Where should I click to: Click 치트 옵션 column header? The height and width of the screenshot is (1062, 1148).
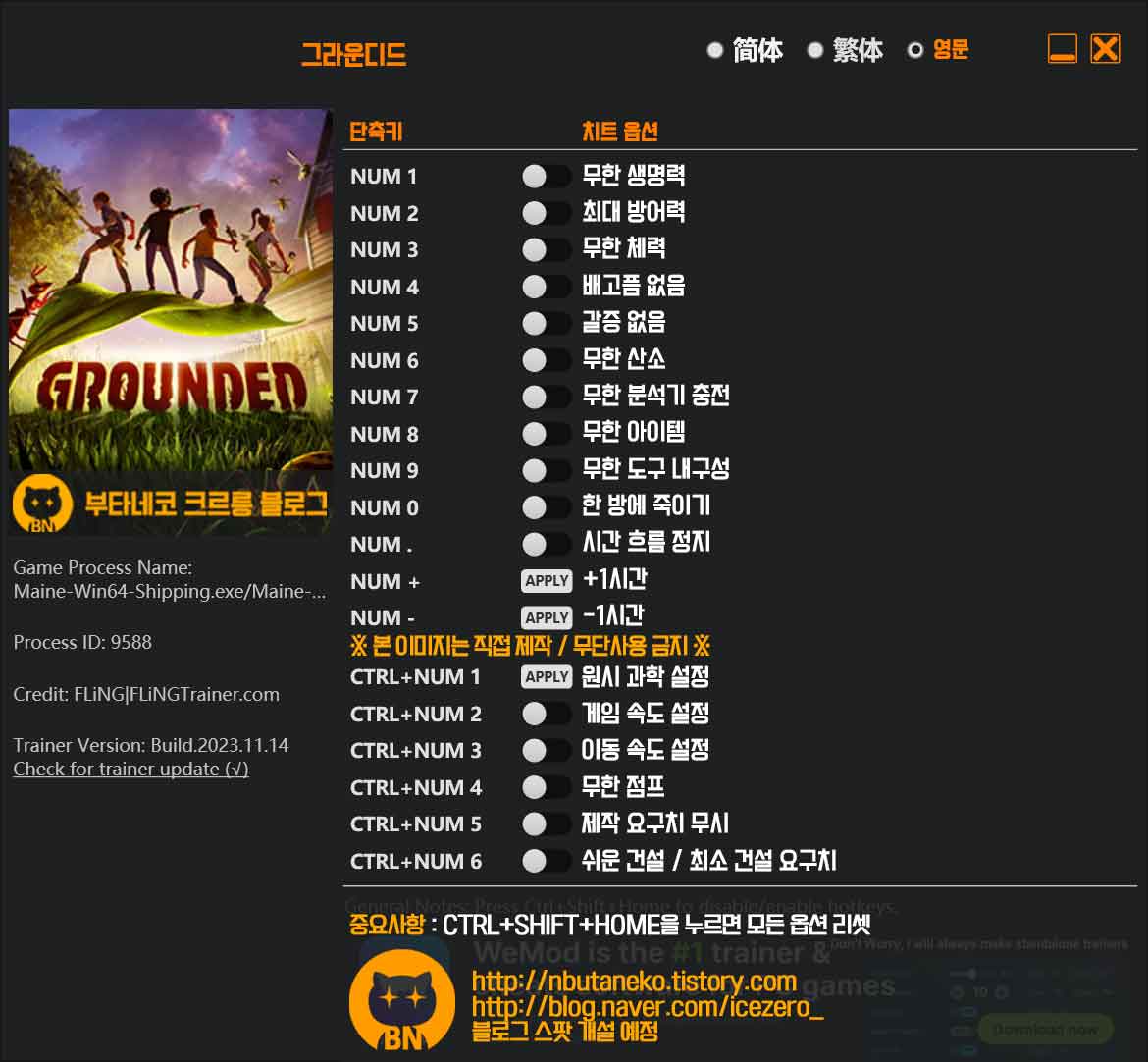620,132
